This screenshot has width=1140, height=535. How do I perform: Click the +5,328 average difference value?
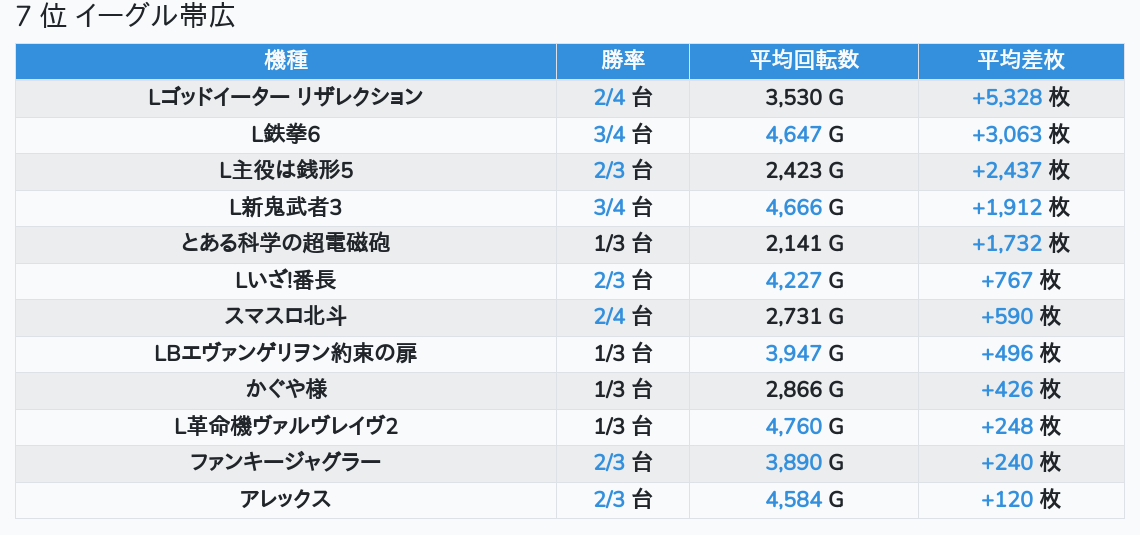click(x=1007, y=98)
